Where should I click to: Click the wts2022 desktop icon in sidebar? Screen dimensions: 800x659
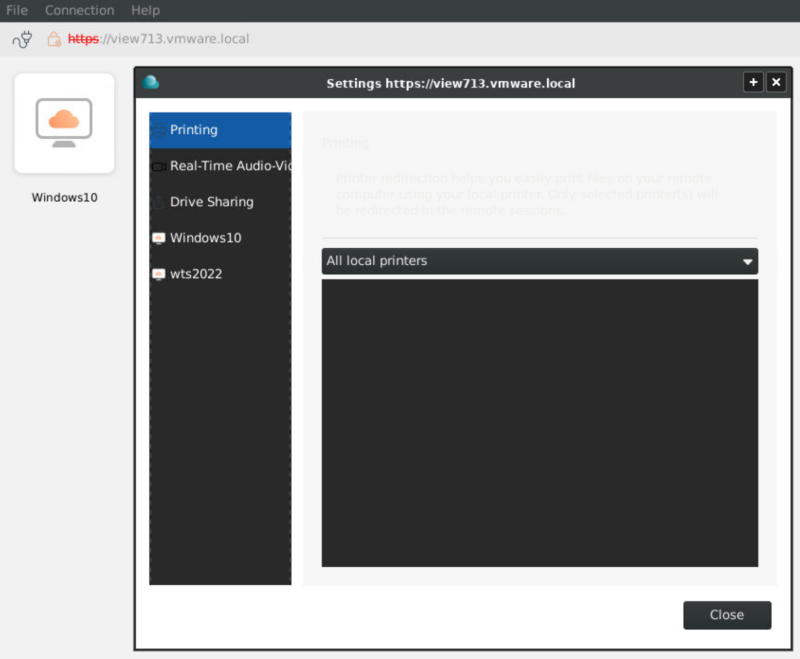pos(158,274)
